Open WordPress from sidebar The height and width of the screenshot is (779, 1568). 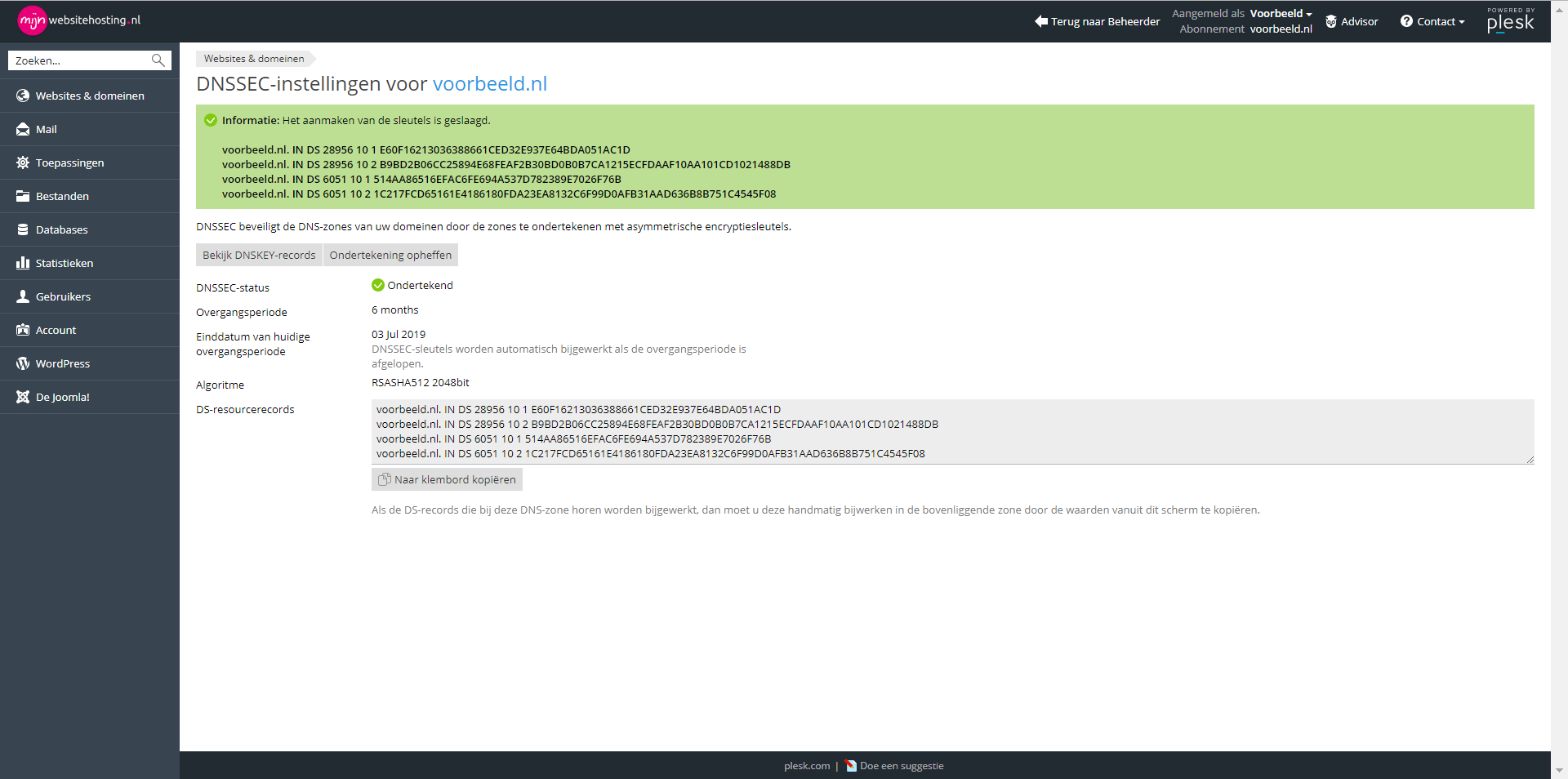coord(90,363)
